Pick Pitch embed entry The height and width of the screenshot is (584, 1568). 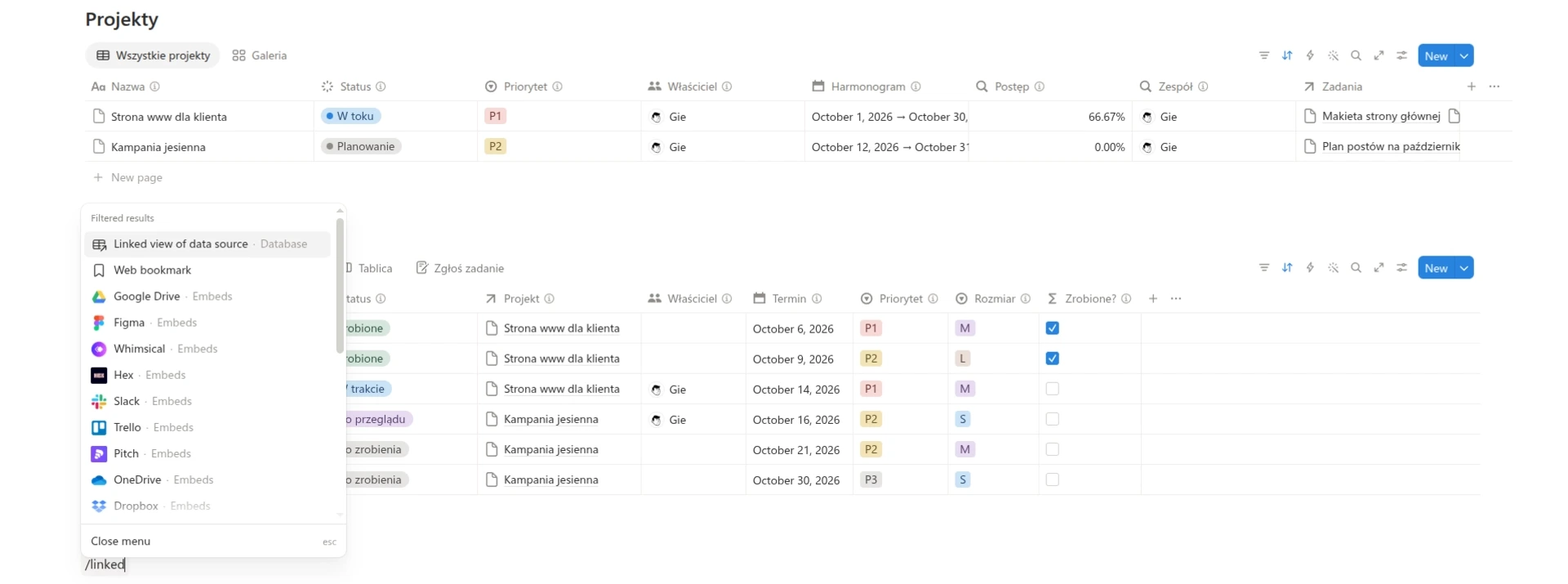tap(207, 453)
